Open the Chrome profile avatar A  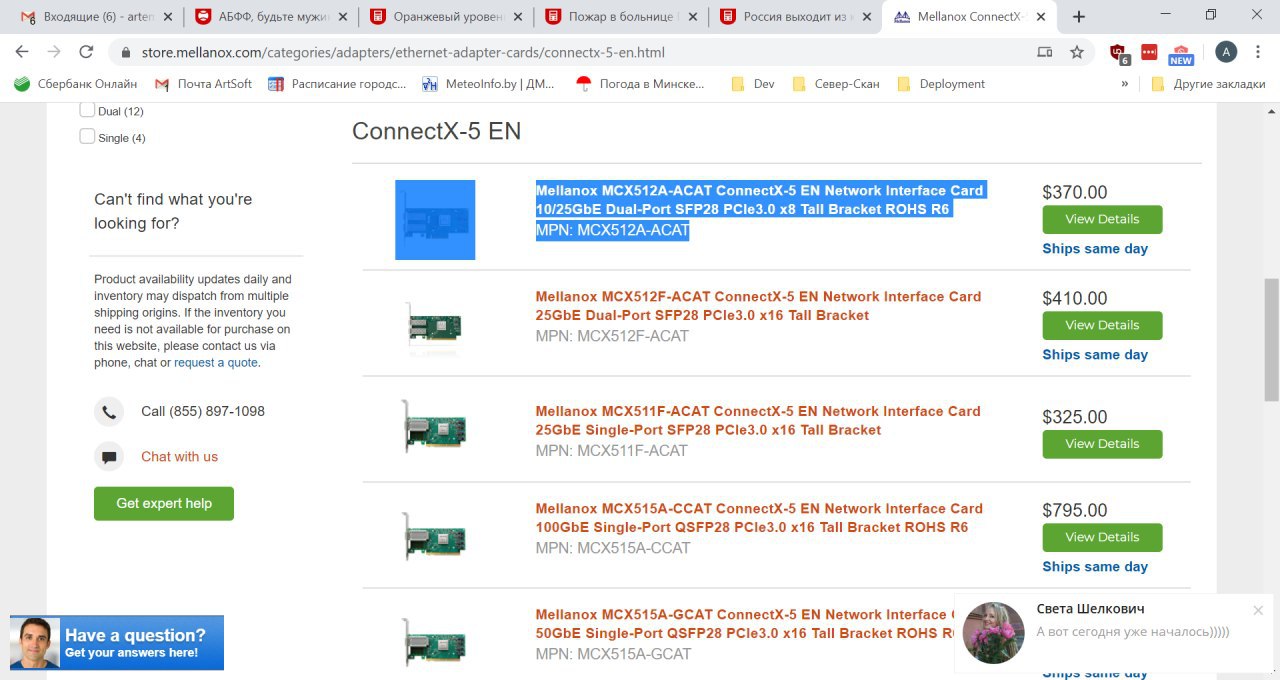[1226, 52]
